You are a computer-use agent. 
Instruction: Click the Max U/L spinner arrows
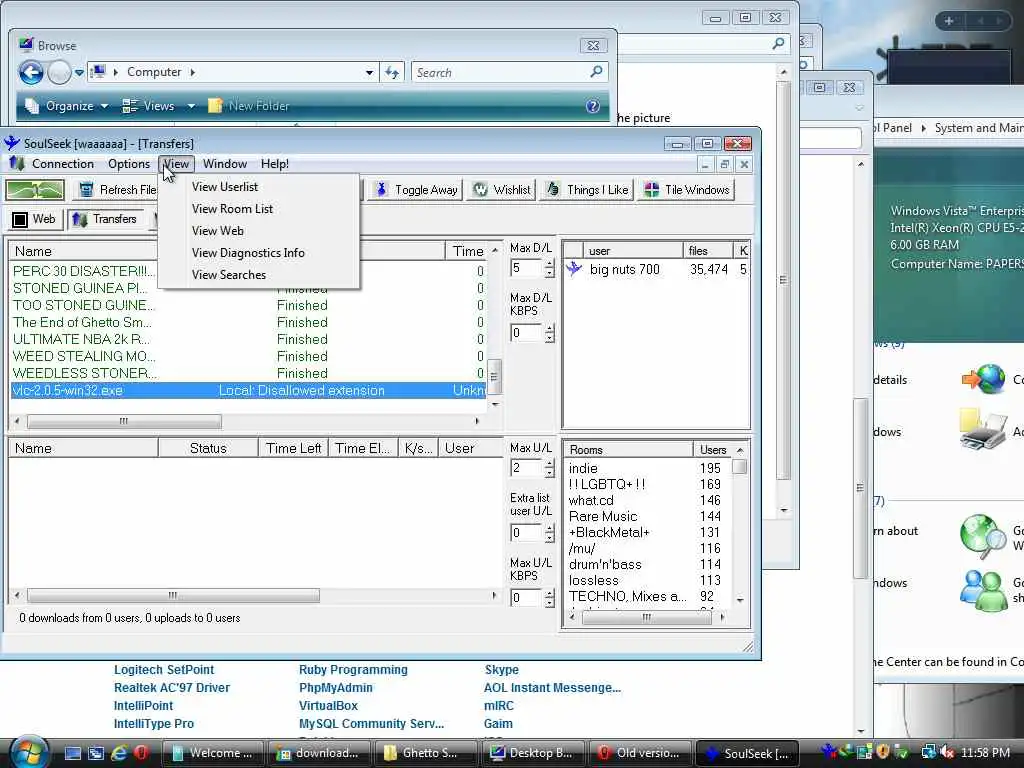coord(549,468)
